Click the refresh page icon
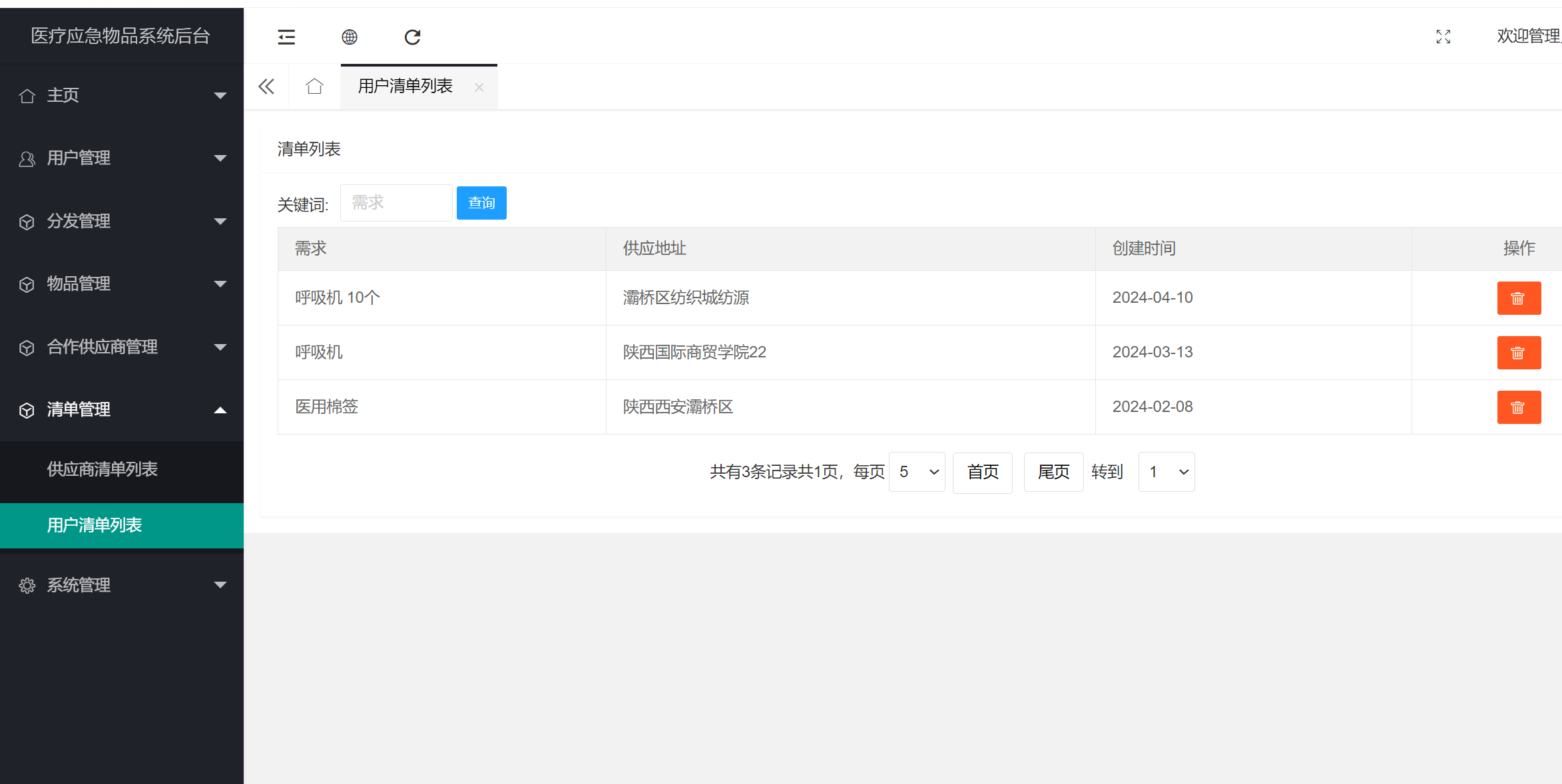Screen dimensions: 1562x784 click(x=412, y=37)
